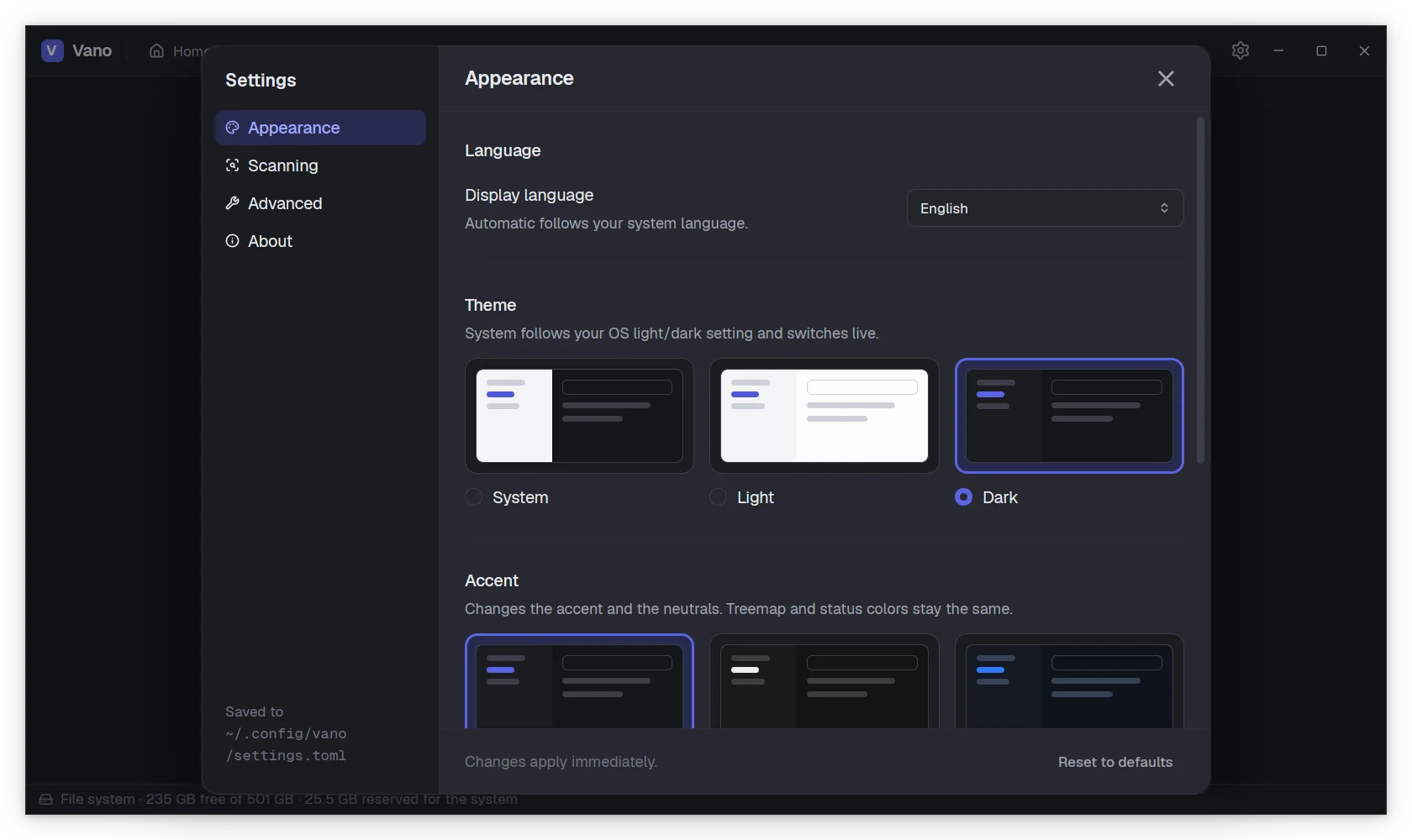Choose the Light theme preview card
Image resolution: width=1412 pixels, height=840 pixels.
click(x=824, y=416)
